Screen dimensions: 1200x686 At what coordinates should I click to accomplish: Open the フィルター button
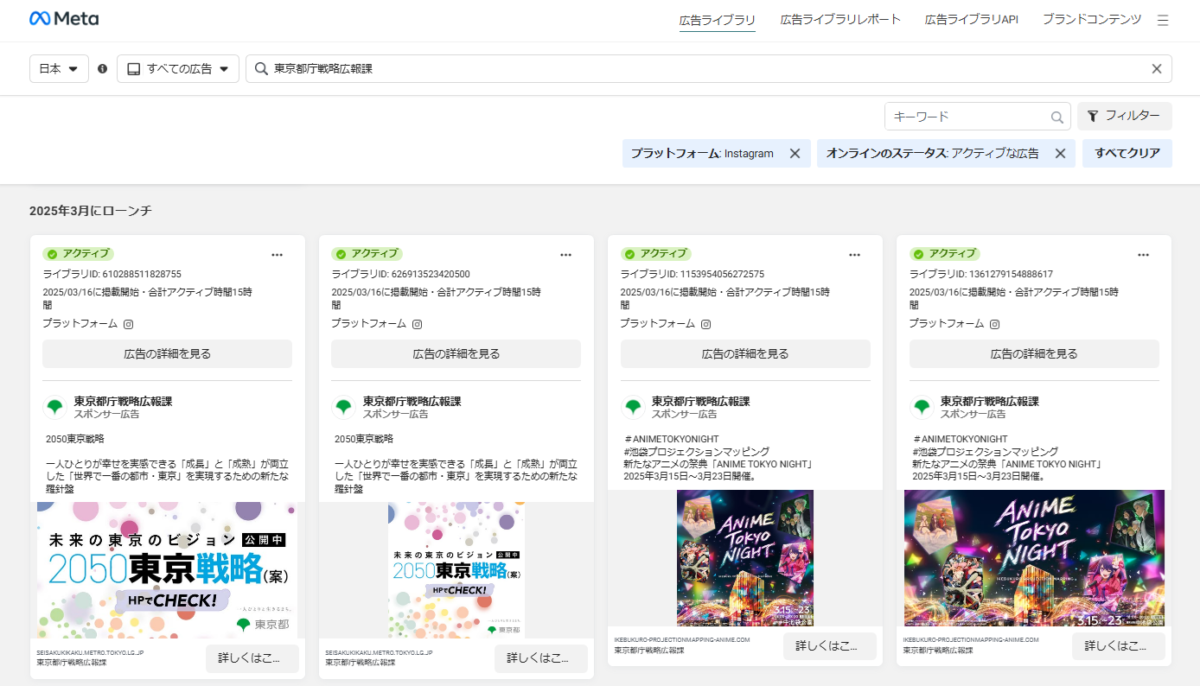1124,116
